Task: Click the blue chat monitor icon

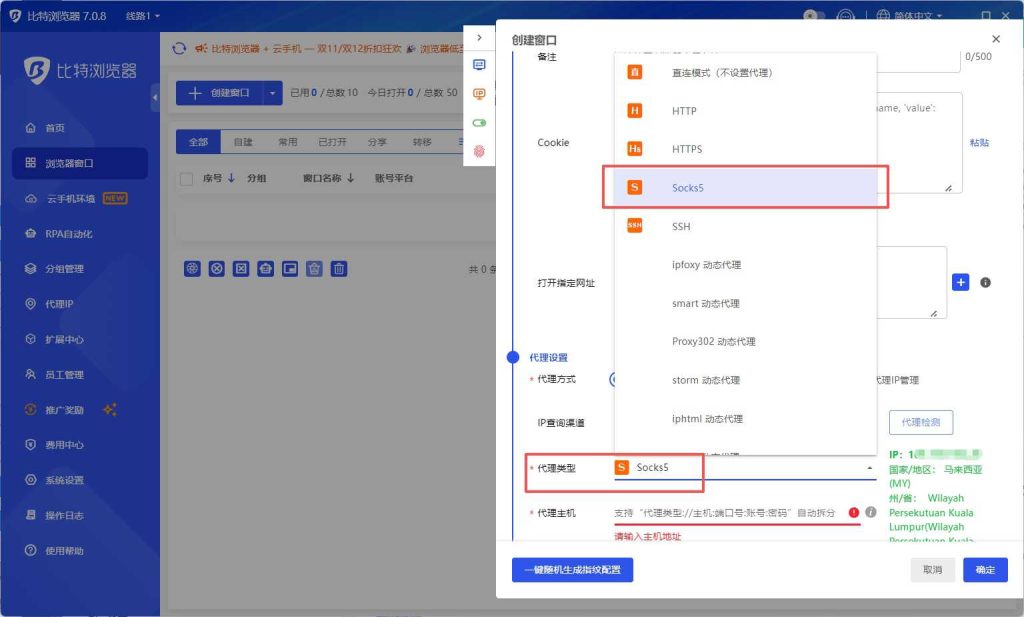Action: pyautogui.click(x=479, y=65)
